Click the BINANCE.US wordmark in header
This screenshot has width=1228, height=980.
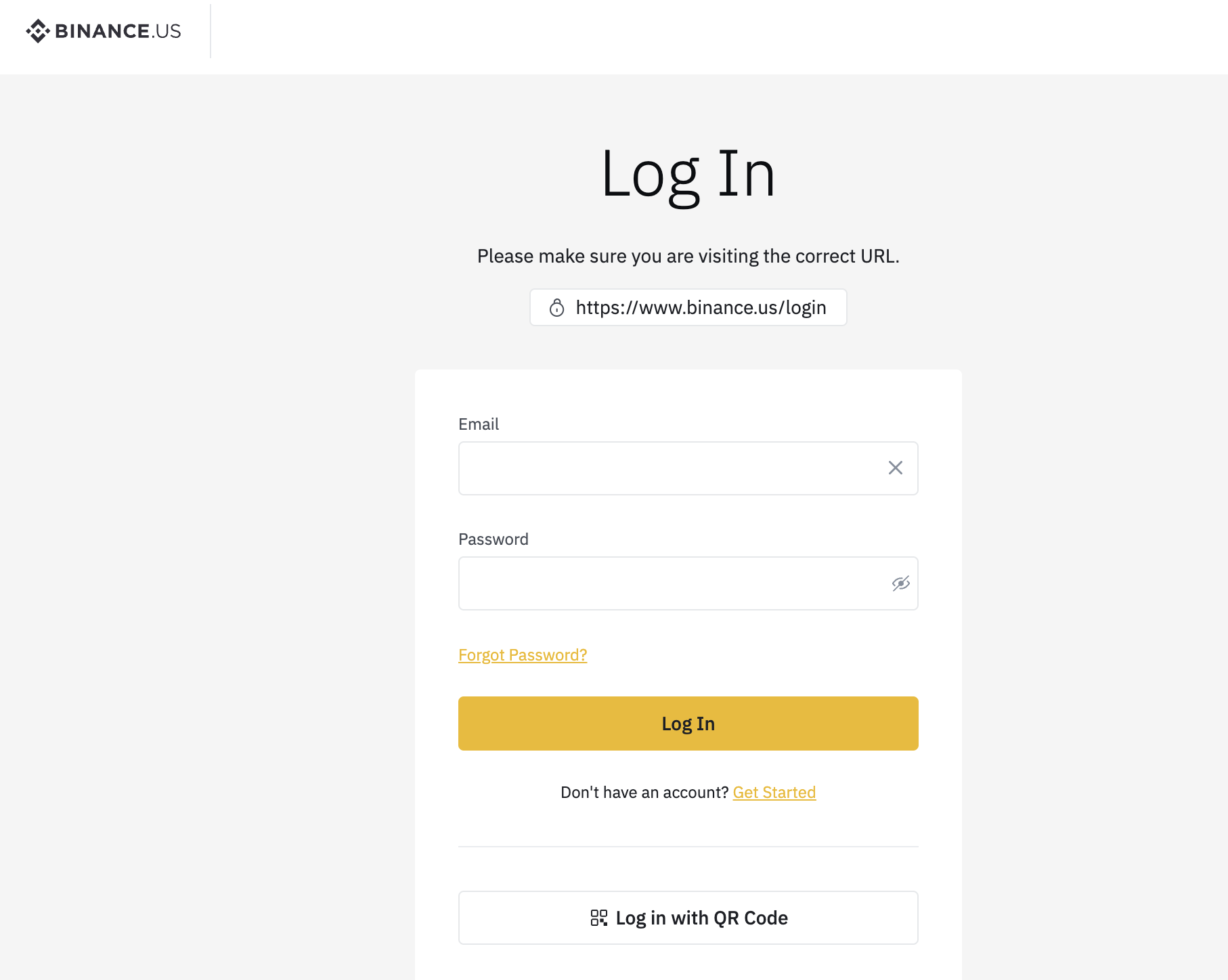click(x=118, y=31)
